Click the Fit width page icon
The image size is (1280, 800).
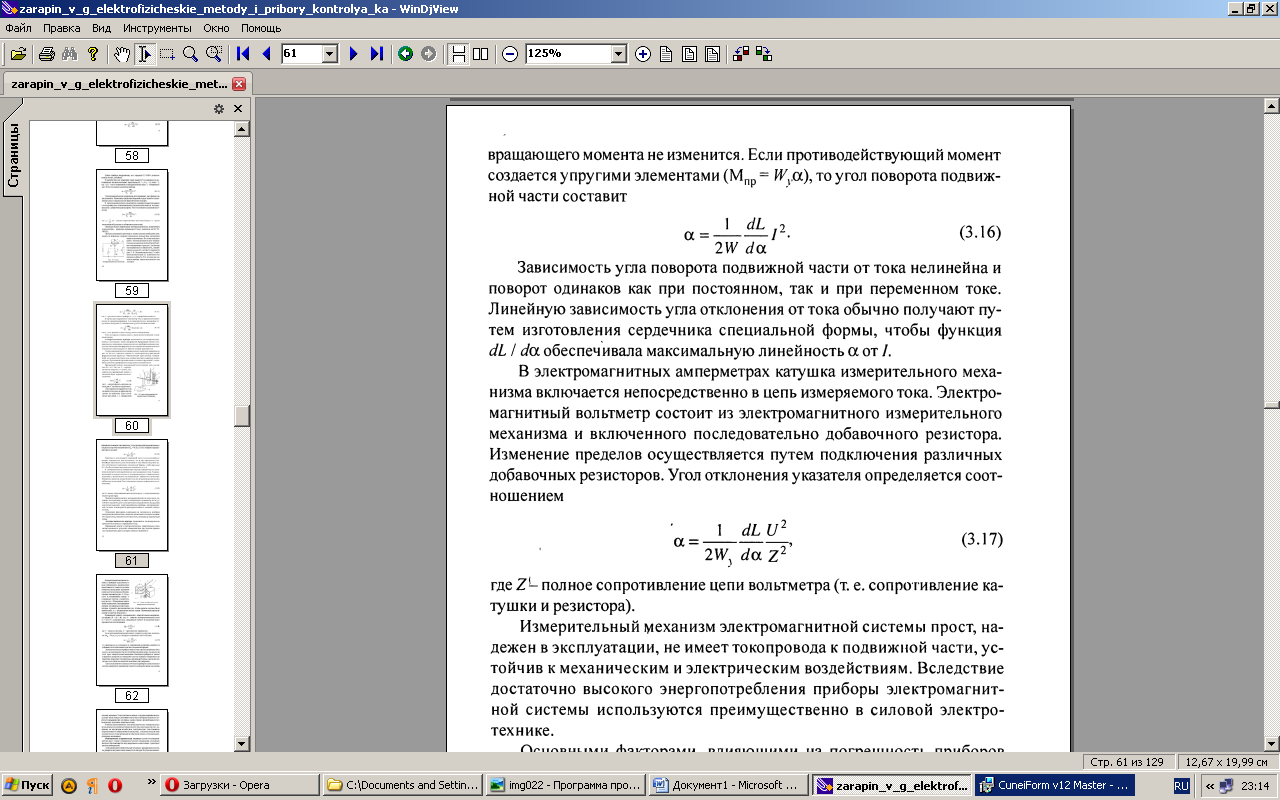(689, 54)
